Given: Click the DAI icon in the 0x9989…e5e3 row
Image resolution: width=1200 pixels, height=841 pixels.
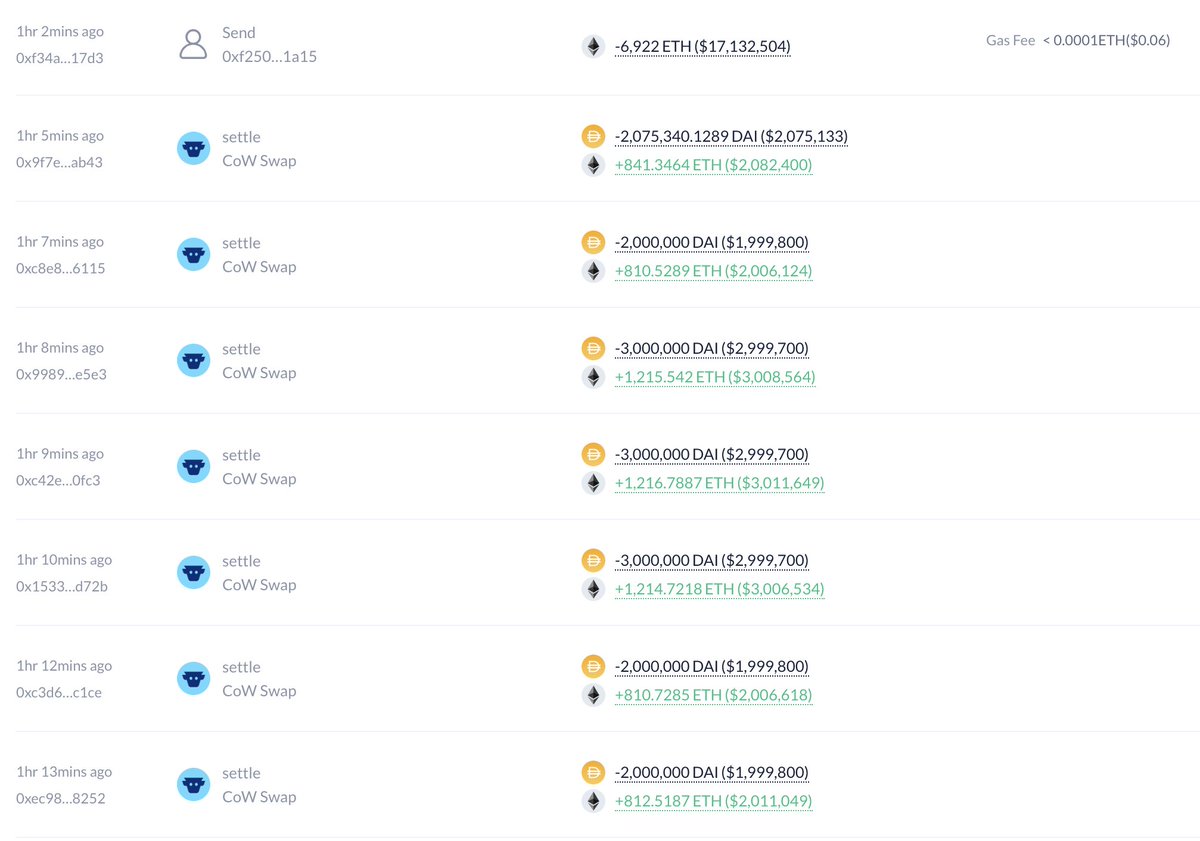Looking at the screenshot, I should pyautogui.click(x=593, y=348).
